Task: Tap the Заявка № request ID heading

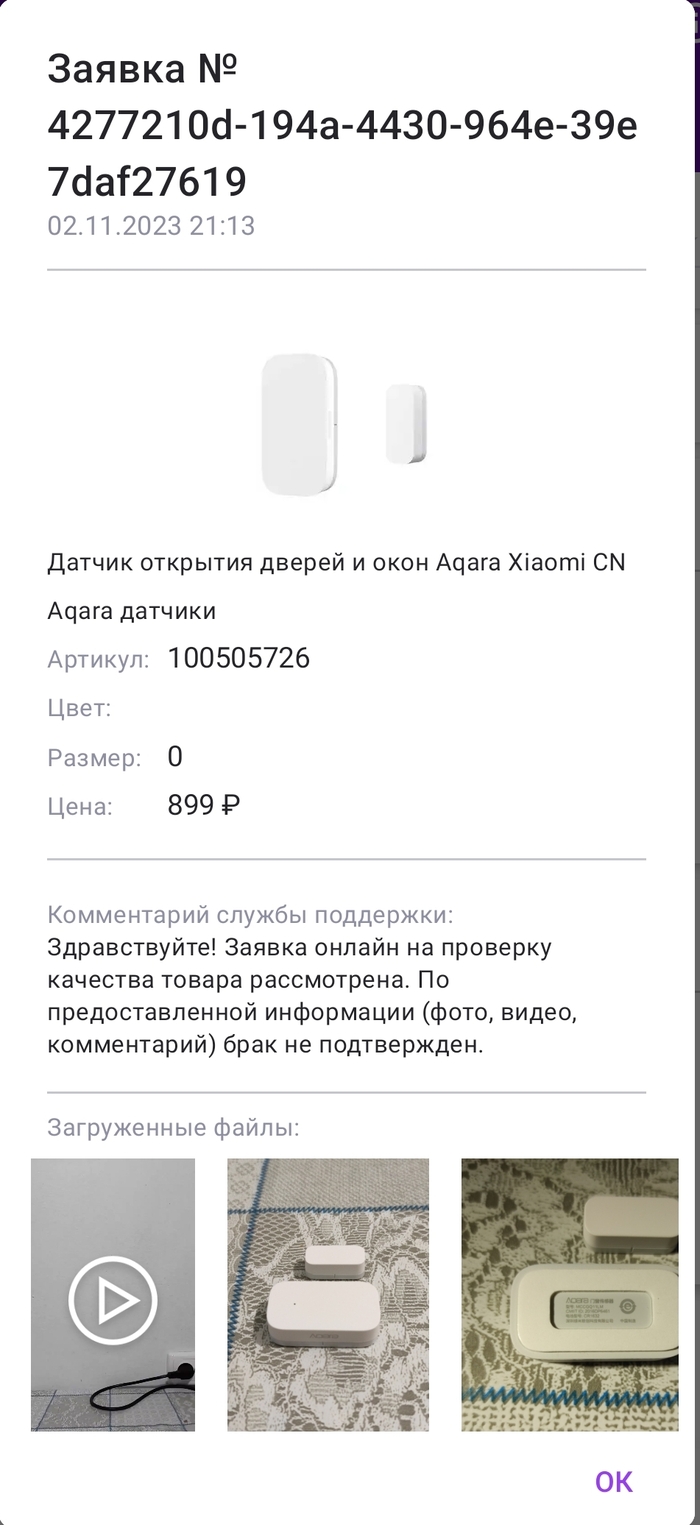Action: (x=342, y=125)
